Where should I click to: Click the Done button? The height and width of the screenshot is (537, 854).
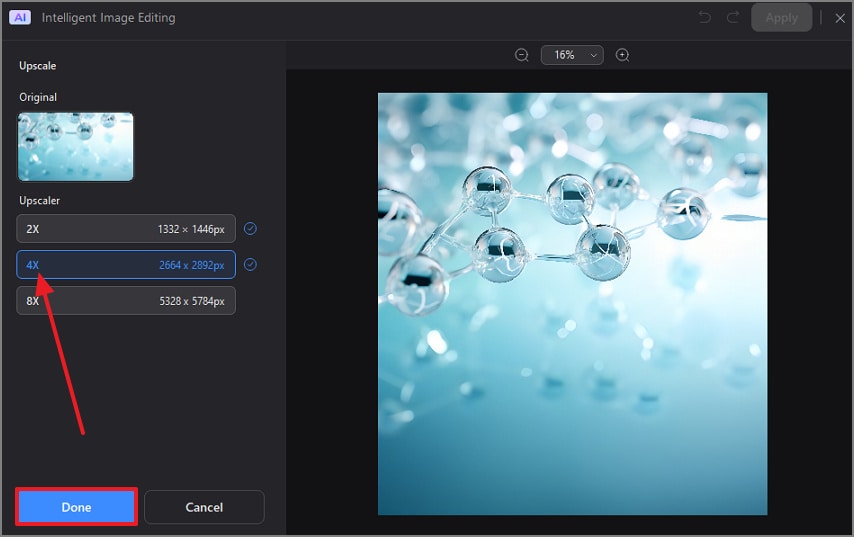pos(76,507)
